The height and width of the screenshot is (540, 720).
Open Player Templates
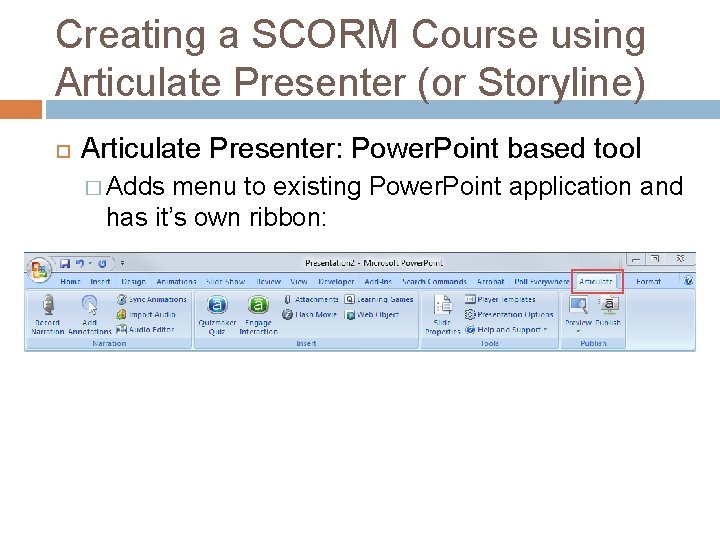pyautogui.click(x=500, y=299)
